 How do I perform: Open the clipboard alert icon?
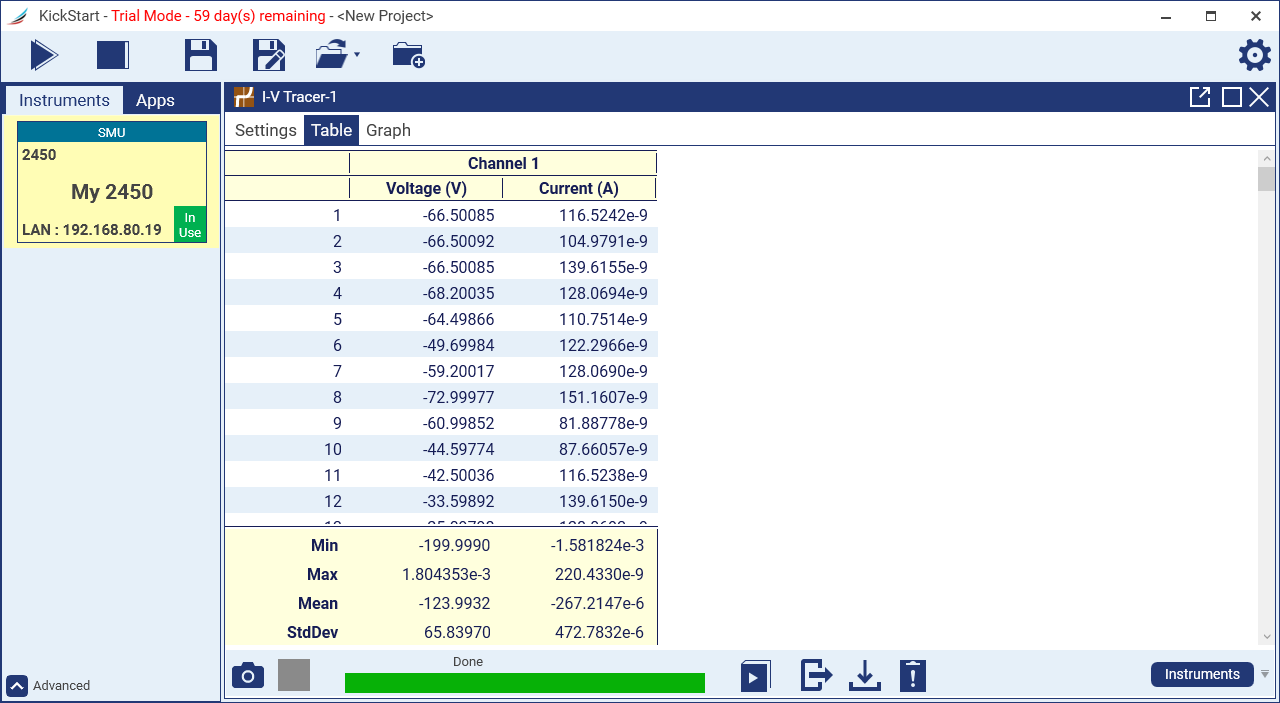(x=912, y=675)
